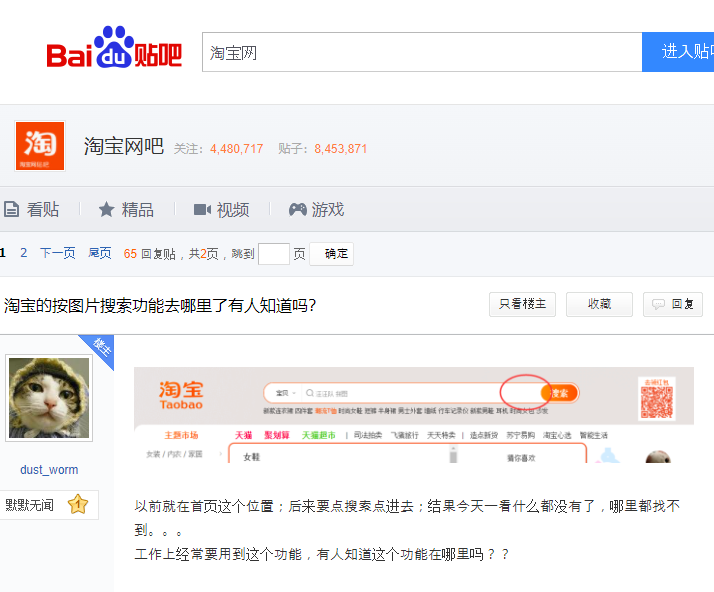Click the search box containing 淘宝网
The width and height of the screenshot is (714, 592).
click(422, 52)
